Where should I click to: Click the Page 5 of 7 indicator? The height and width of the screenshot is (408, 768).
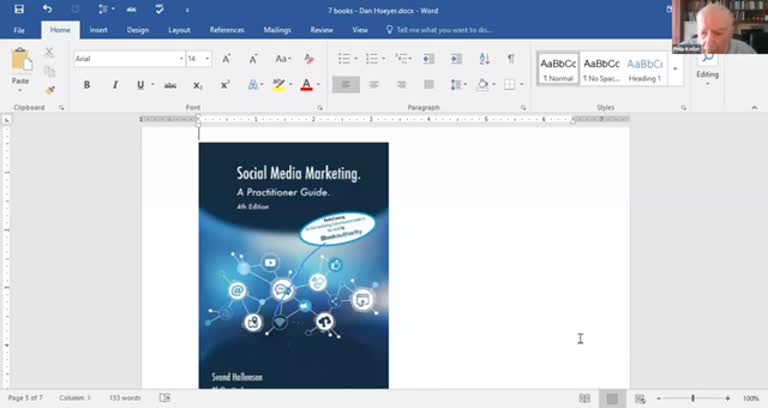[x=25, y=398]
